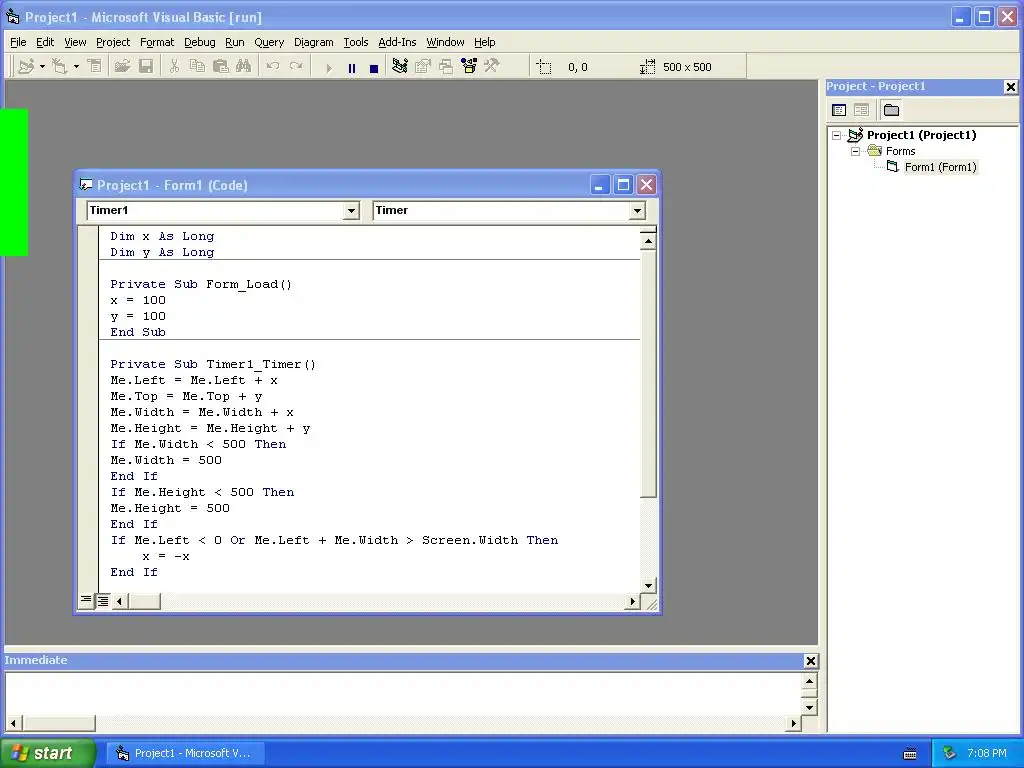Click the Add Form toolbar icon

click(60, 67)
